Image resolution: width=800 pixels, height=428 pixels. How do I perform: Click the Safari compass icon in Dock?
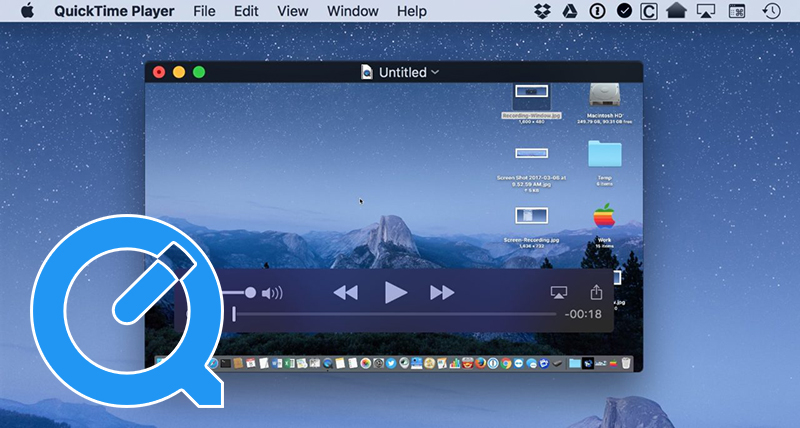213,363
